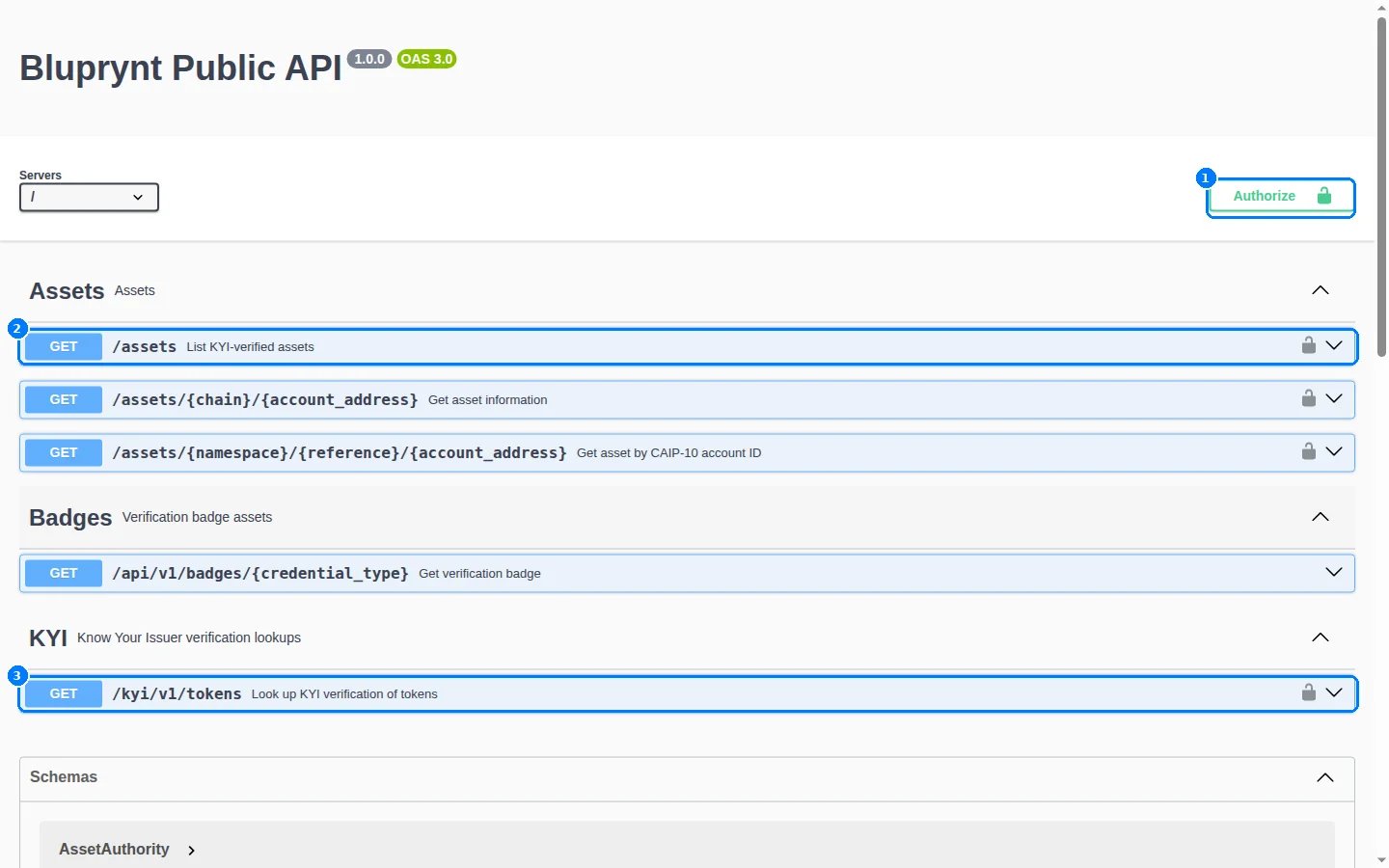1389x868 pixels.
Task: Click the 1.0.0 version badge
Action: 369,59
